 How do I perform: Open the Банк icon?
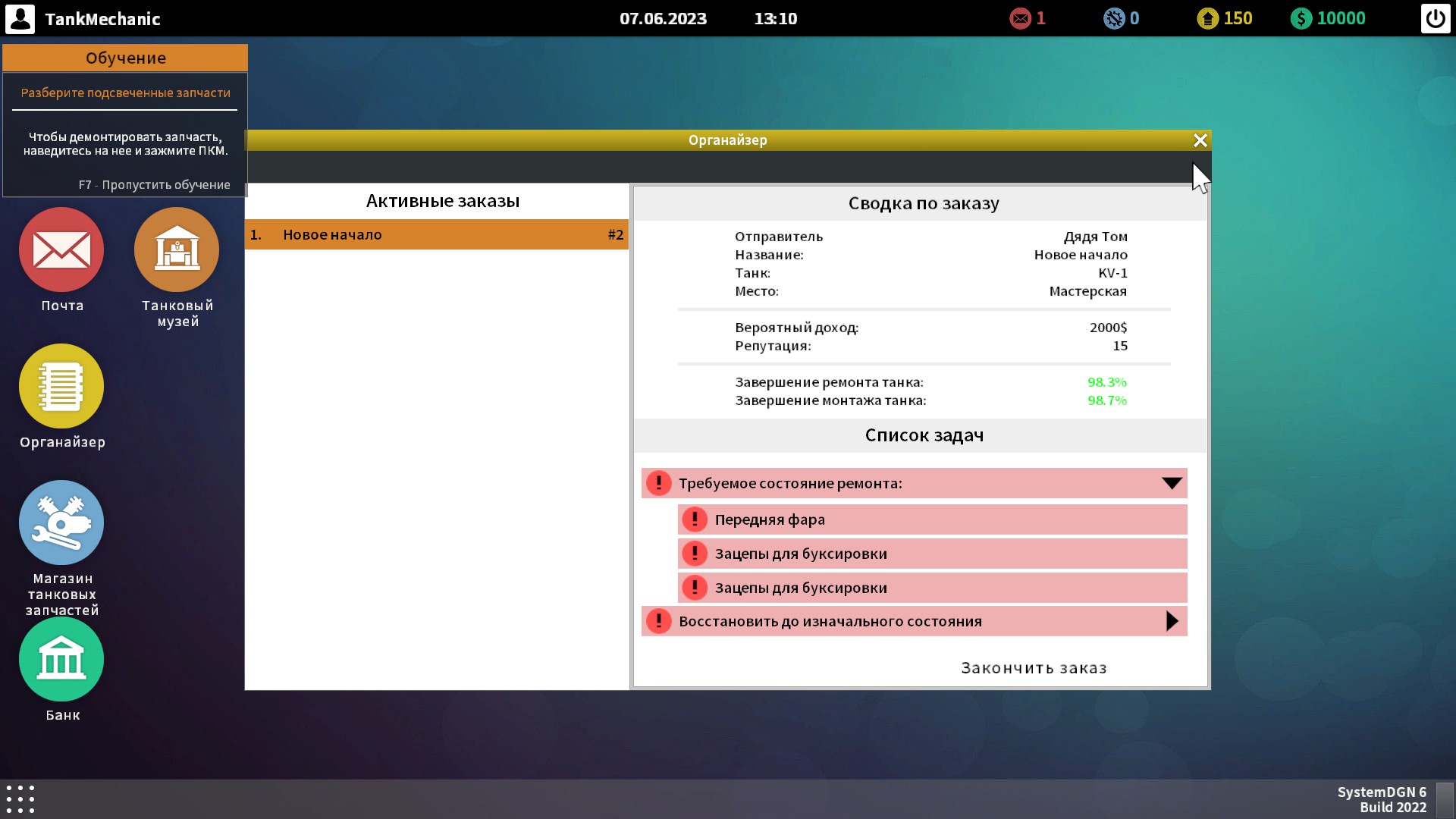click(61, 659)
